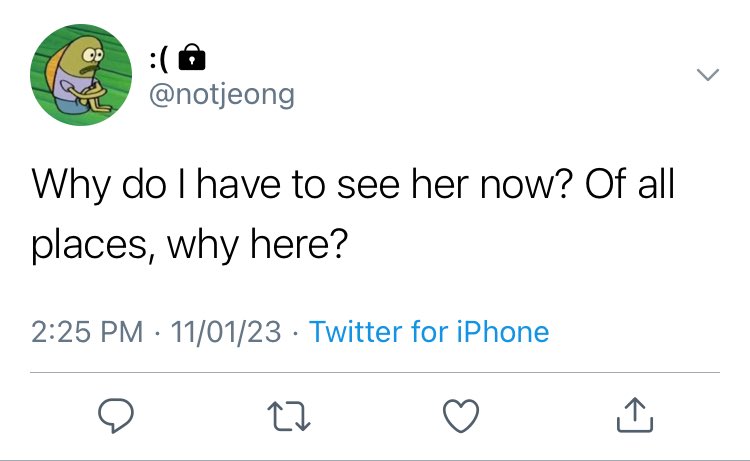The height and width of the screenshot is (461, 750).
Task: Click the words "Of all" in the tweet
Action: point(630,183)
